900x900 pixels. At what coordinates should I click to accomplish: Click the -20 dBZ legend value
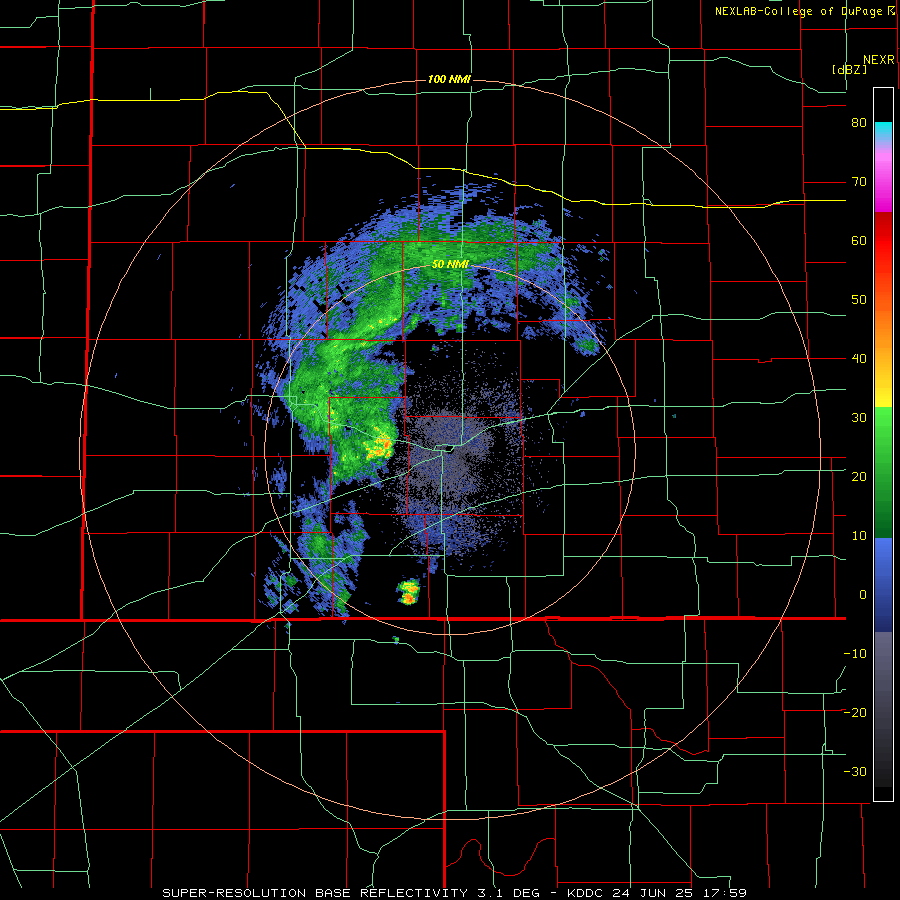(855, 712)
